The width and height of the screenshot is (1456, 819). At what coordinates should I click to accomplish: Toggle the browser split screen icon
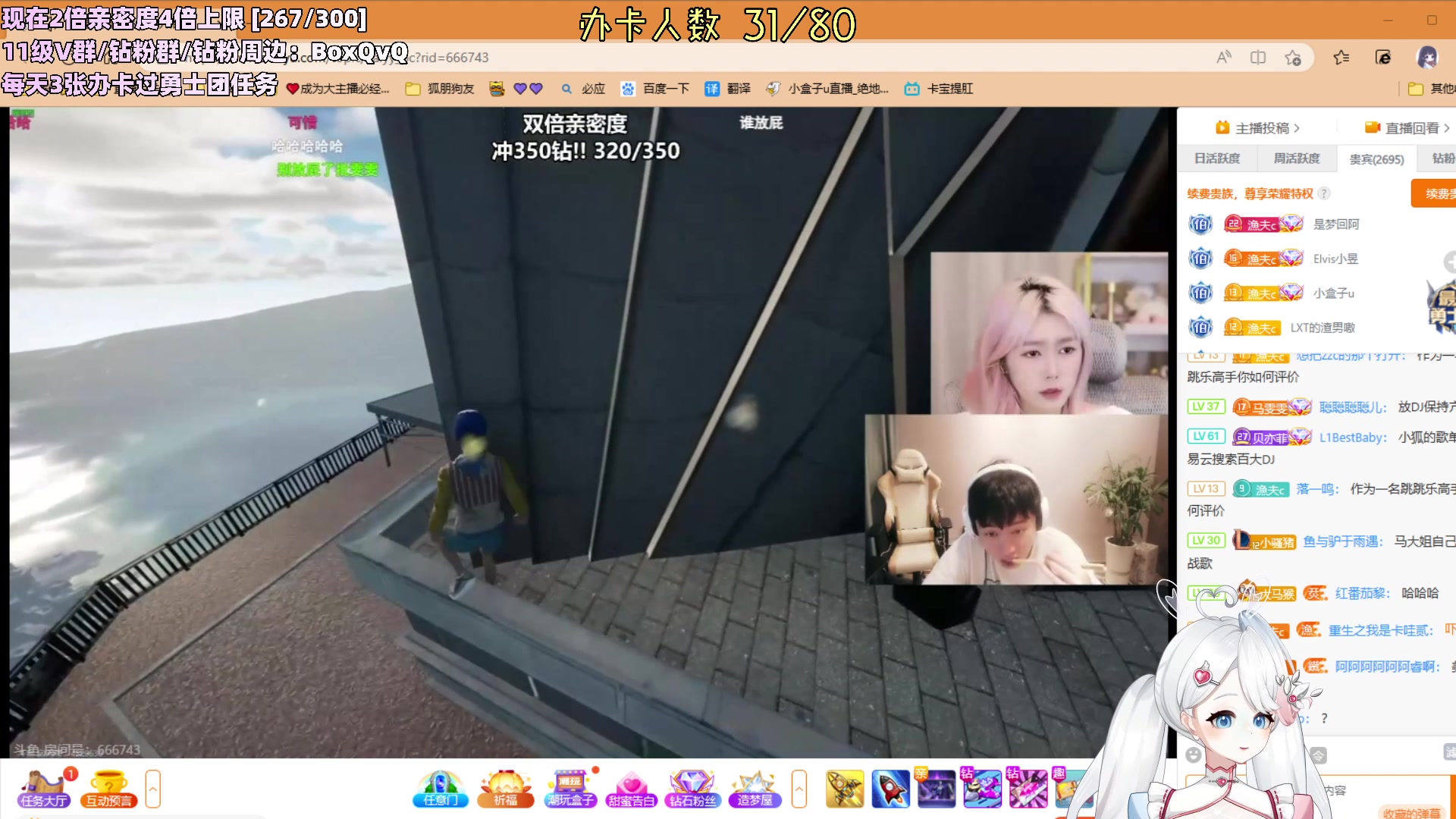click(x=1258, y=58)
